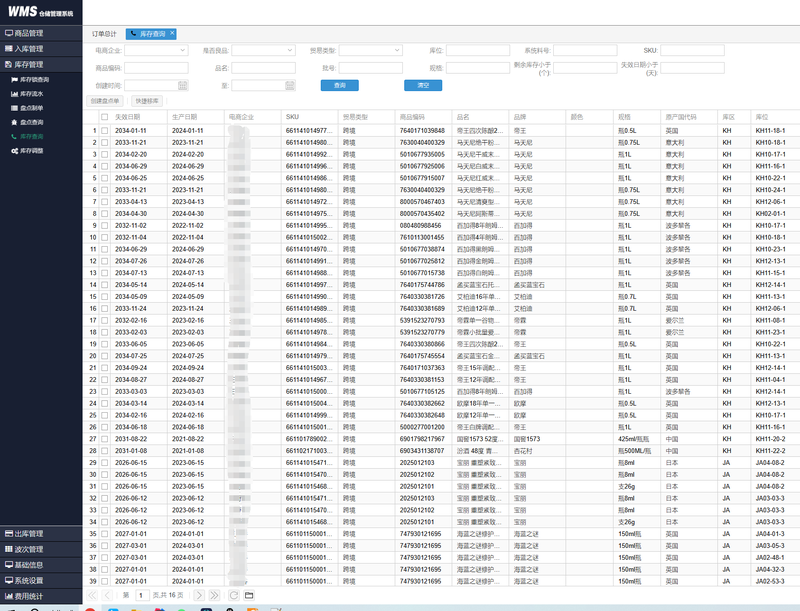Expand the 出库管理 menu section
The width and height of the screenshot is (800, 611).
[x=41, y=533]
